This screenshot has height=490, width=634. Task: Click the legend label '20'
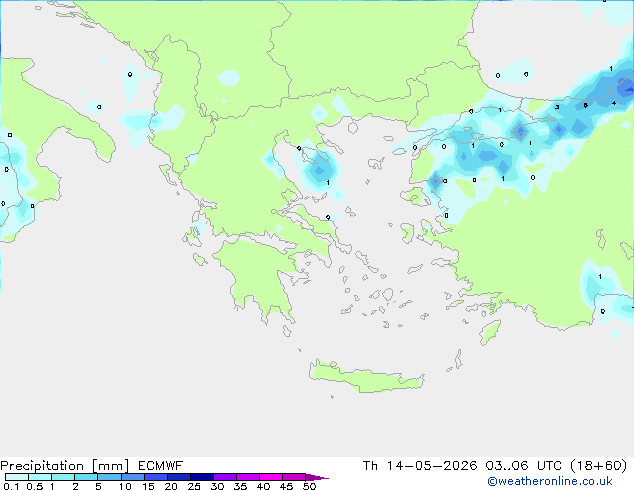pyautogui.click(x=171, y=486)
